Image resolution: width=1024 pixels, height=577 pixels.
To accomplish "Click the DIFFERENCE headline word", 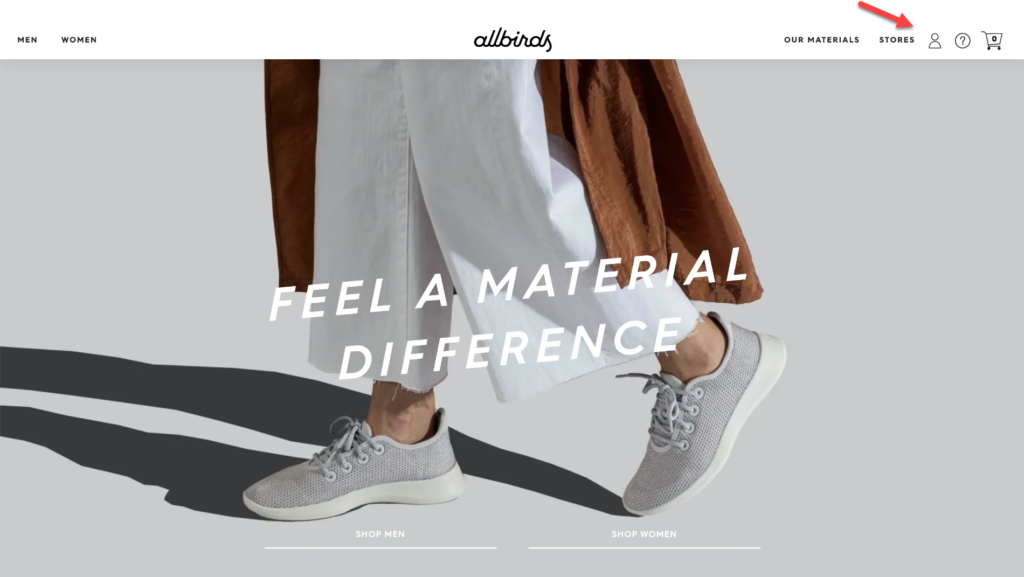I will (x=511, y=348).
